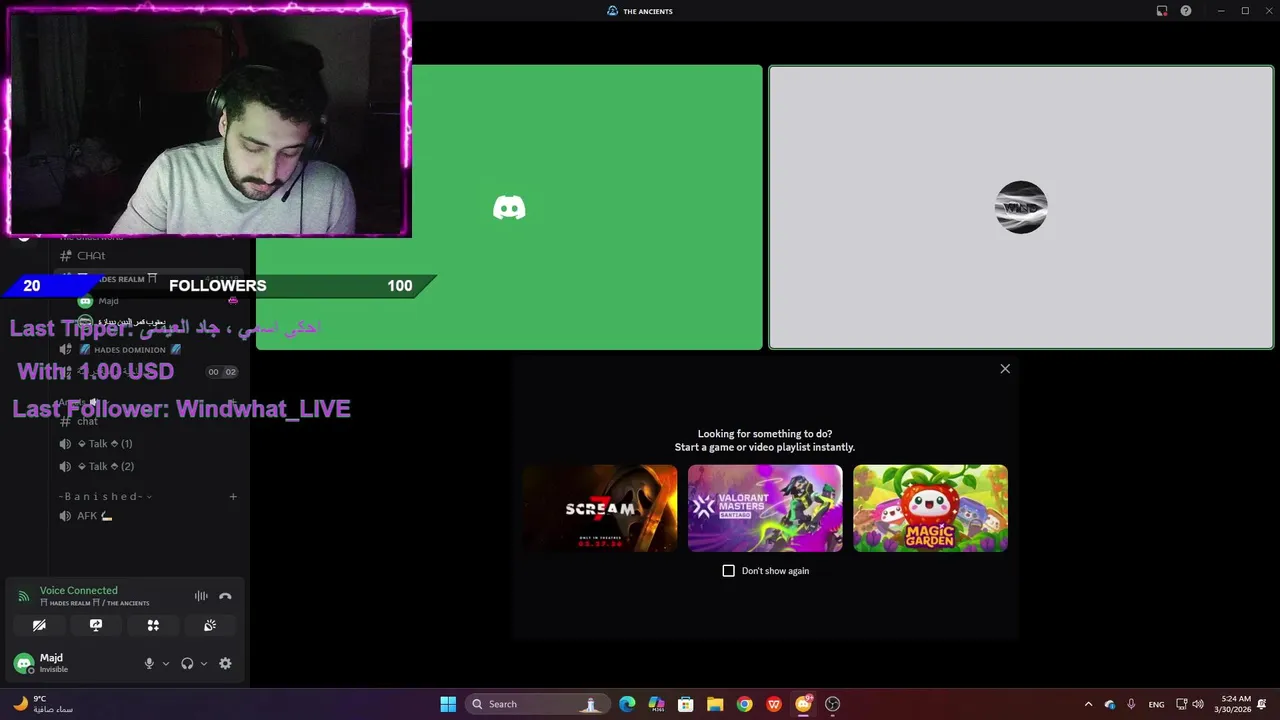This screenshot has height=720, width=1280.
Task: Click THE ANCIENTS channel title
Action: click(648, 11)
